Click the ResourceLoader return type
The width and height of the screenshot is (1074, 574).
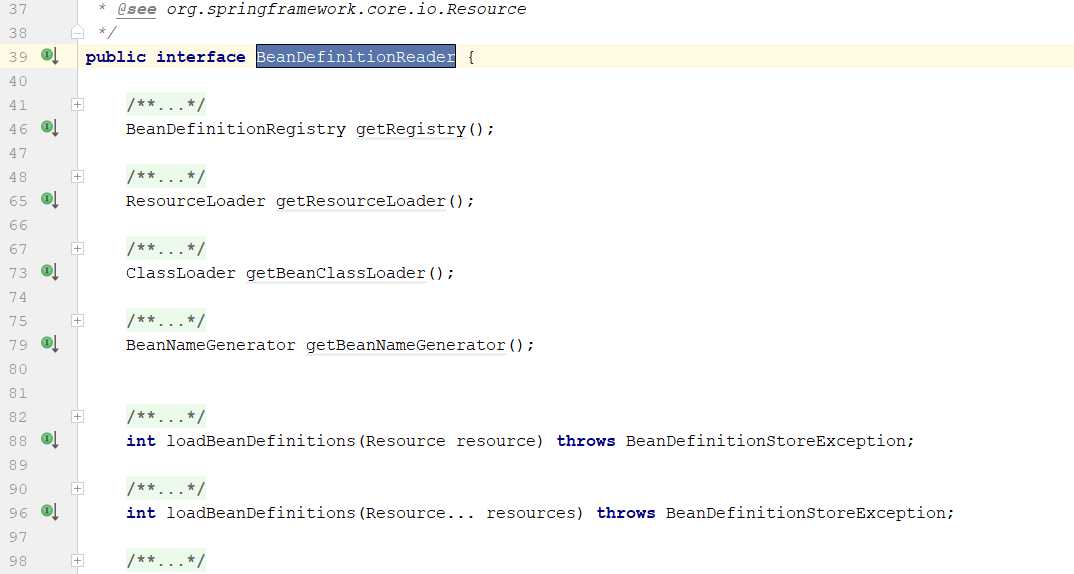point(195,201)
